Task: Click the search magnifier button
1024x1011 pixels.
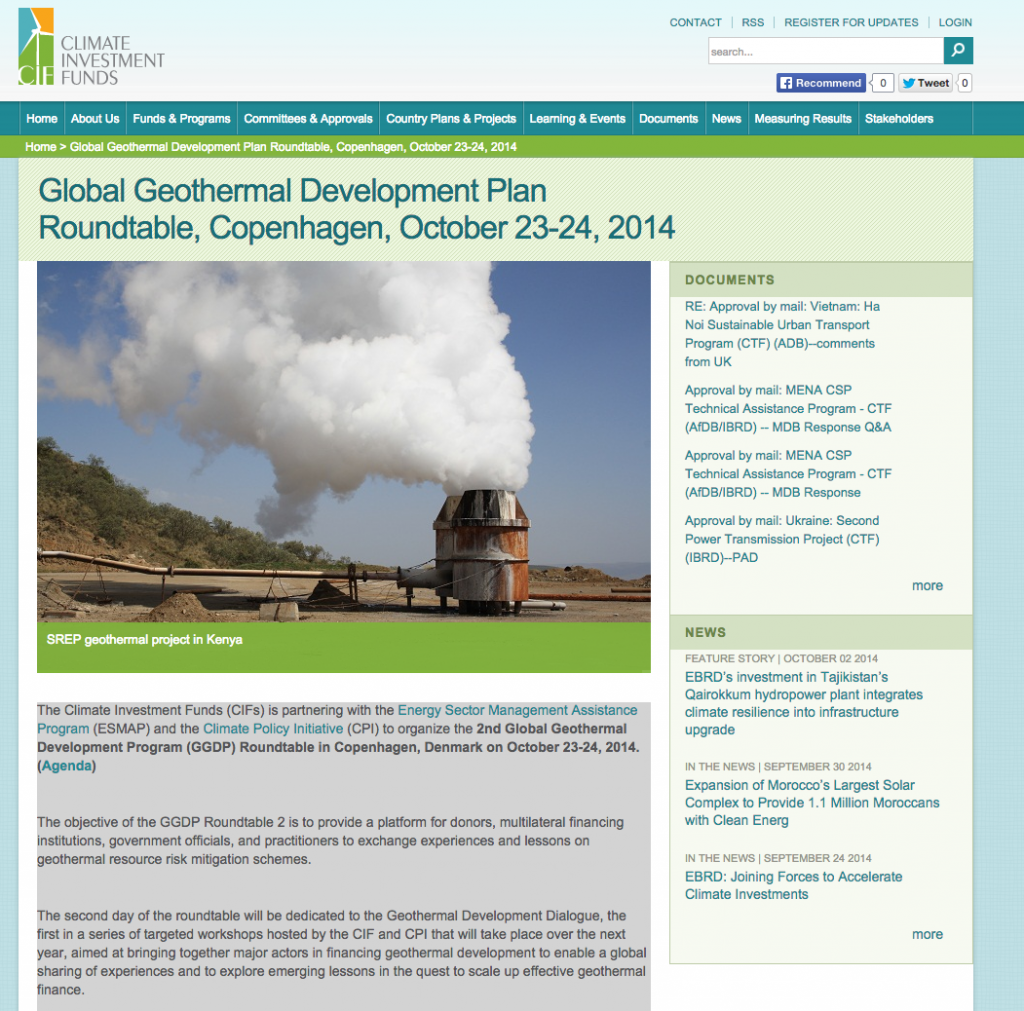Action: click(958, 50)
